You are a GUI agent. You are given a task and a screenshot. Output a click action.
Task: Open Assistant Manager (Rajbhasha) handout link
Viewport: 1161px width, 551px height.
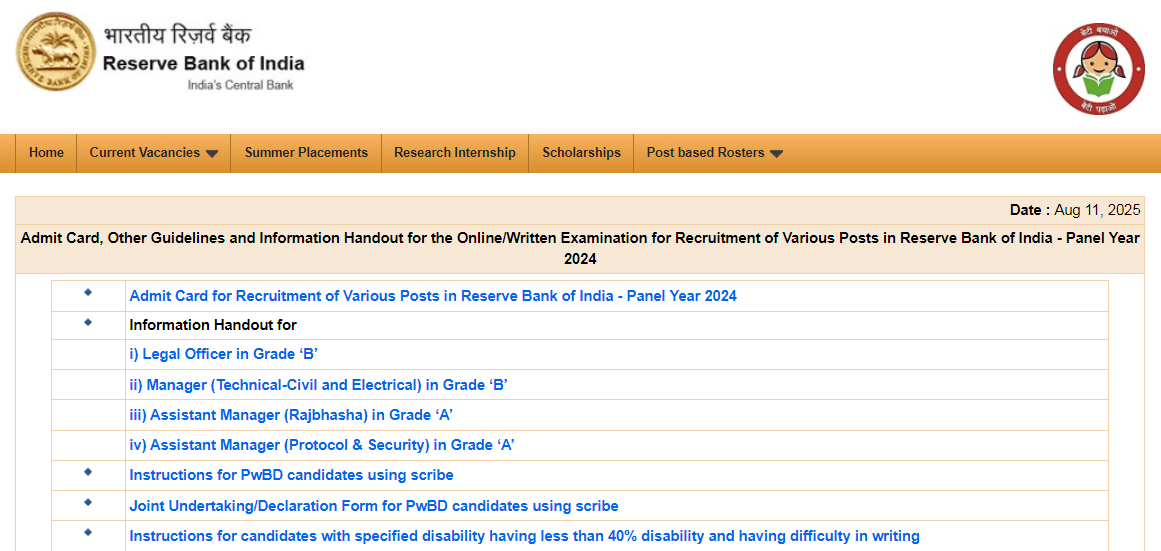291,415
